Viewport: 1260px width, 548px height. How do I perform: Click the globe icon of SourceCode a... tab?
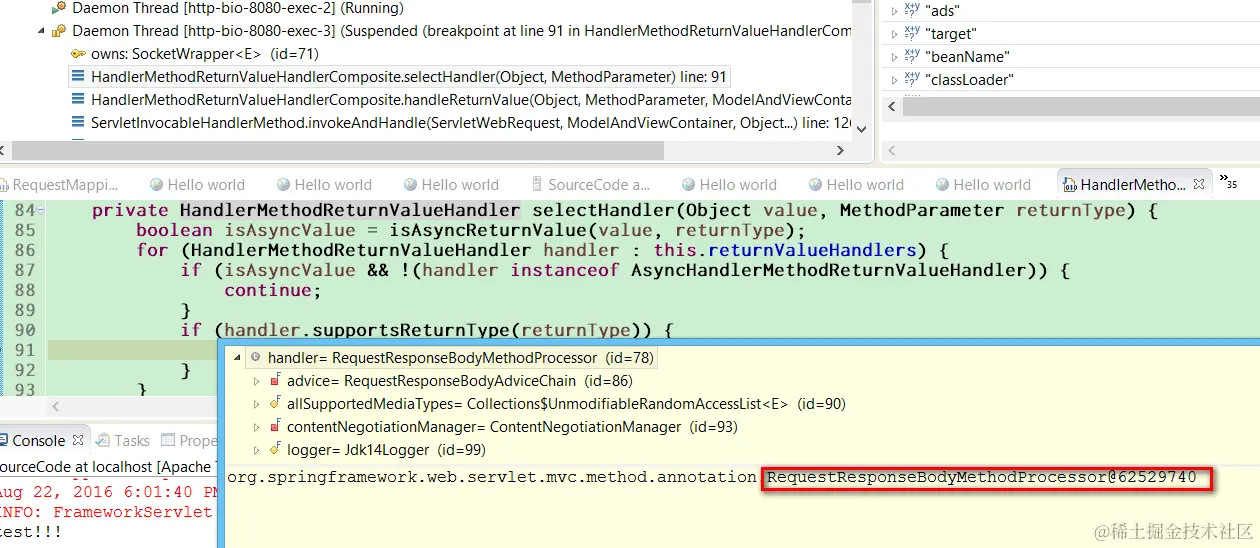[537, 185]
